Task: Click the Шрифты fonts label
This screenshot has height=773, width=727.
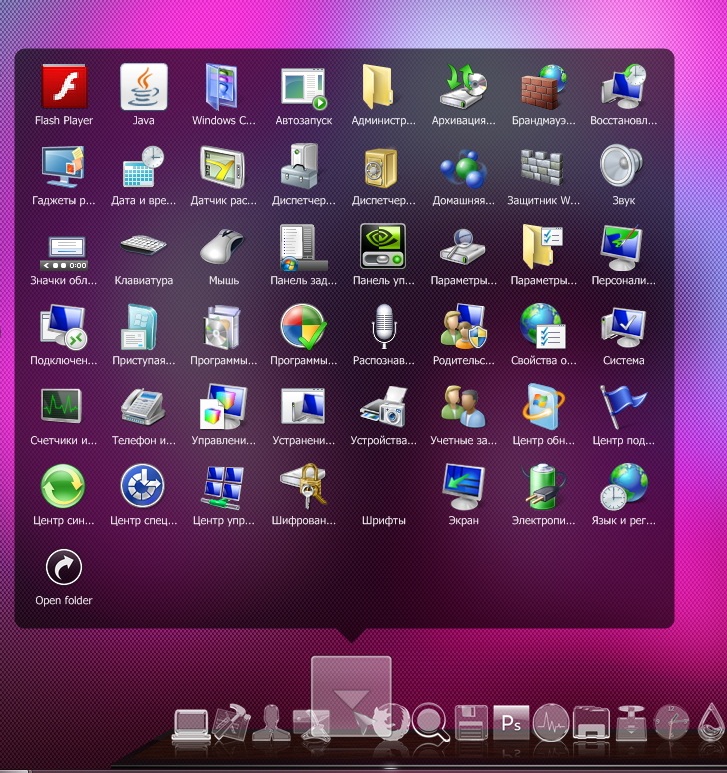Action: [383, 521]
